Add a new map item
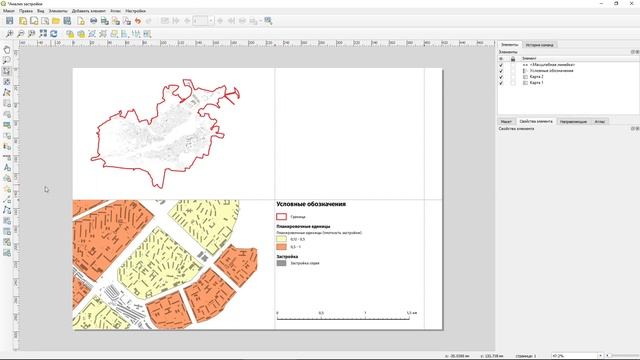Viewport: 640px width, 360px height. (x=7, y=103)
